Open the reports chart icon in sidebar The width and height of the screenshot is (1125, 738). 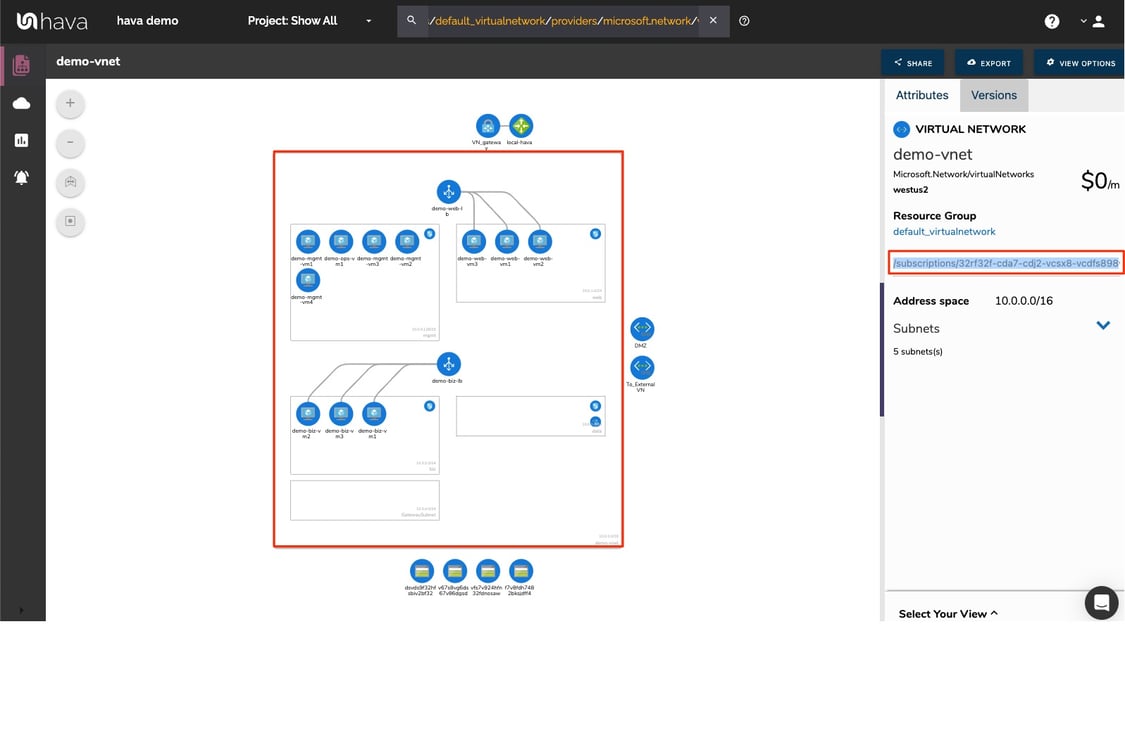point(22,140)
